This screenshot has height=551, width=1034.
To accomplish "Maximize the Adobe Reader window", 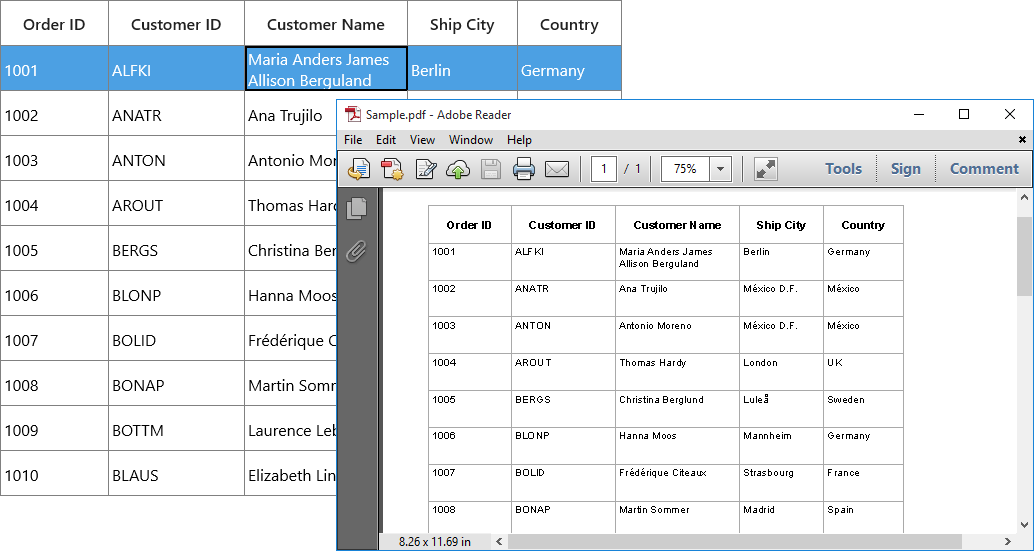I will pos(963,115).
